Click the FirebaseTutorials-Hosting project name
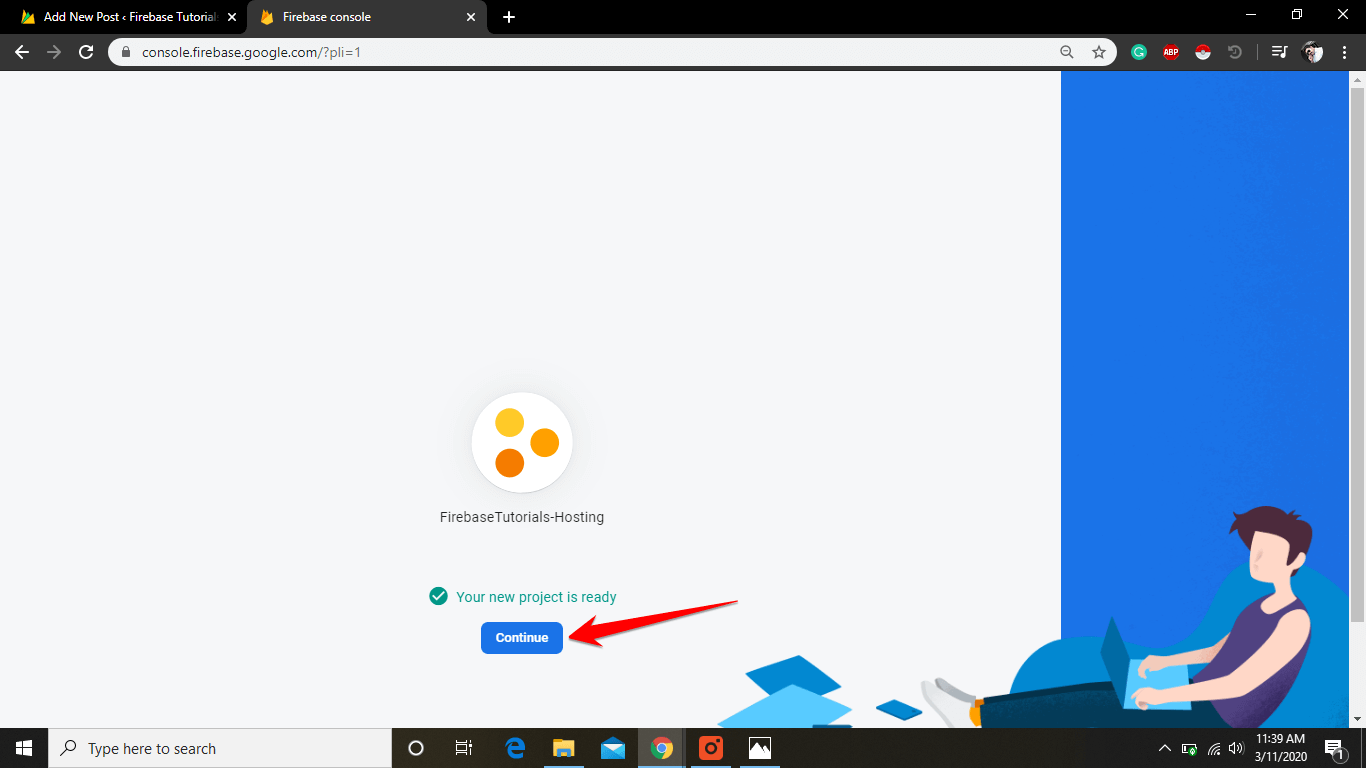Screen dimensions: 1366x768 [522, 517]
